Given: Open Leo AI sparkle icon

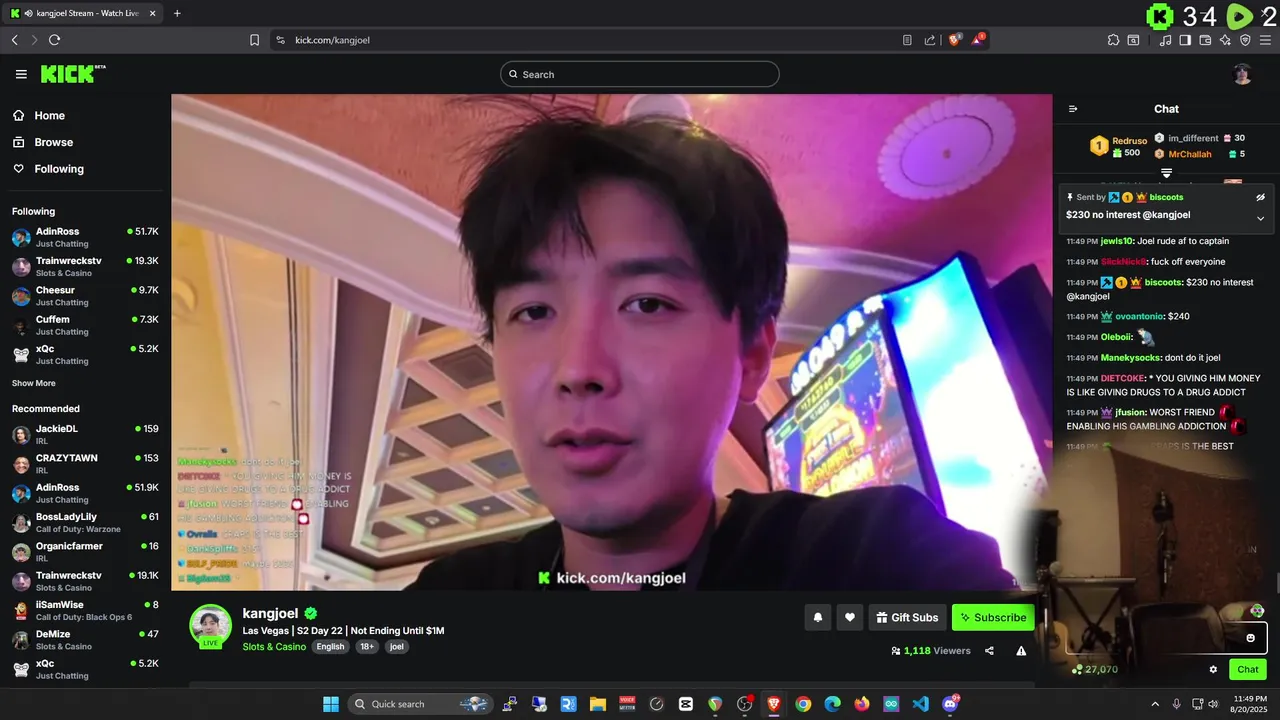Looking at the screenshot, I should (1225, 40).
